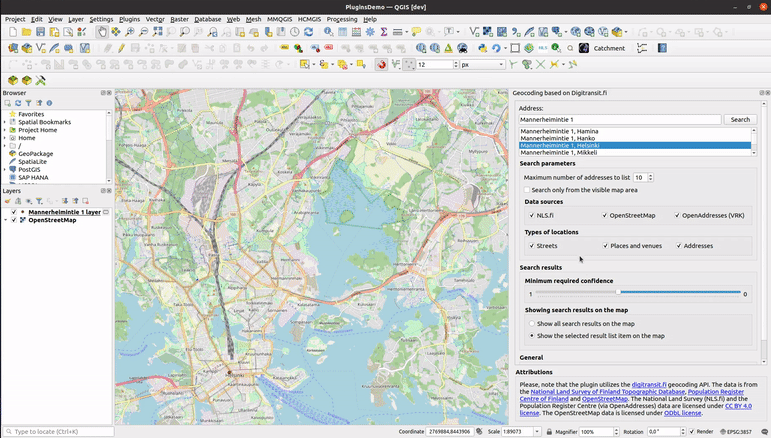The height and width of the screenshot is (438, 771).
Task: Click the NLS plugin icon
Action: tap(542, 48)
